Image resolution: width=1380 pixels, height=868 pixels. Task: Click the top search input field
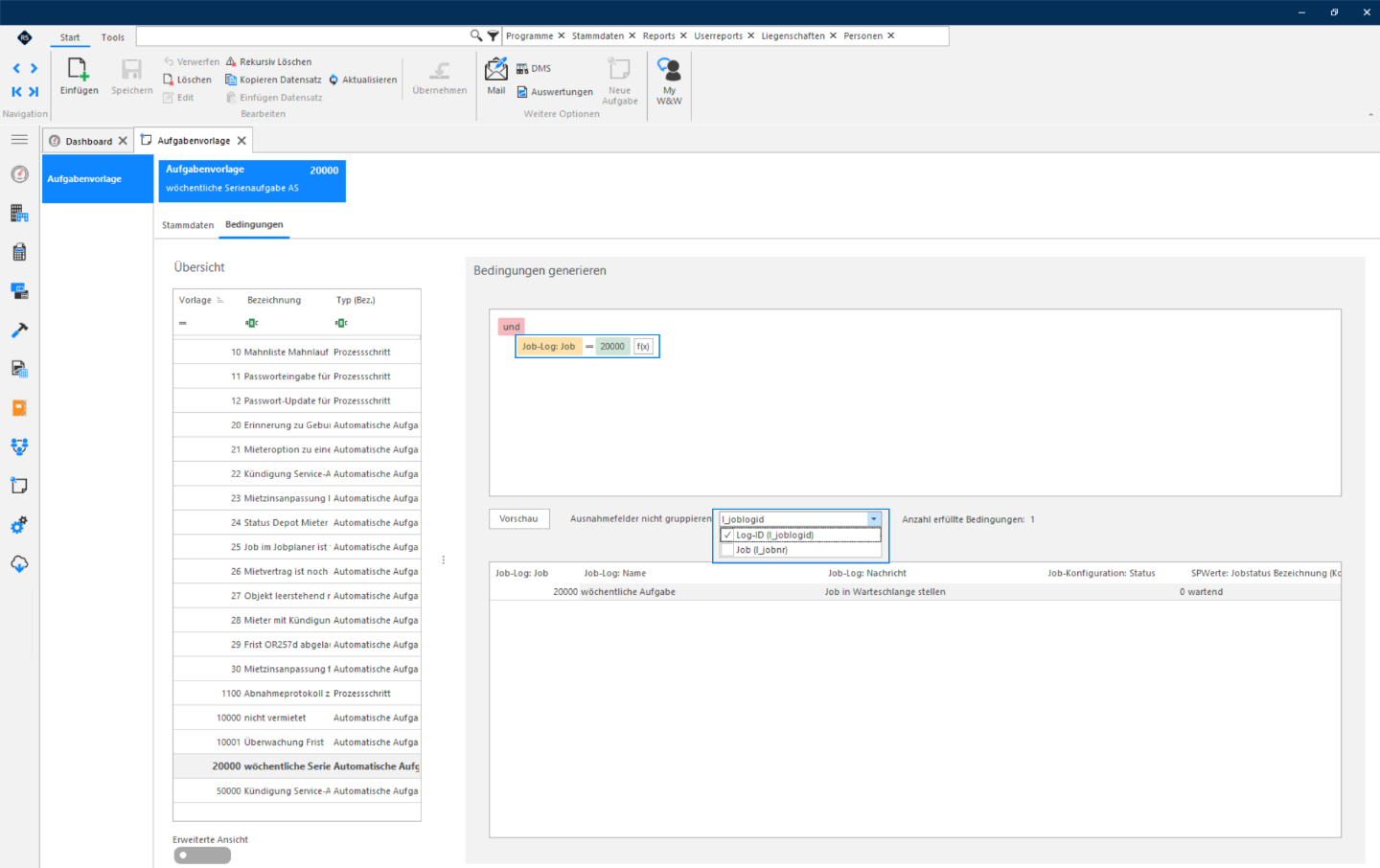303,35
